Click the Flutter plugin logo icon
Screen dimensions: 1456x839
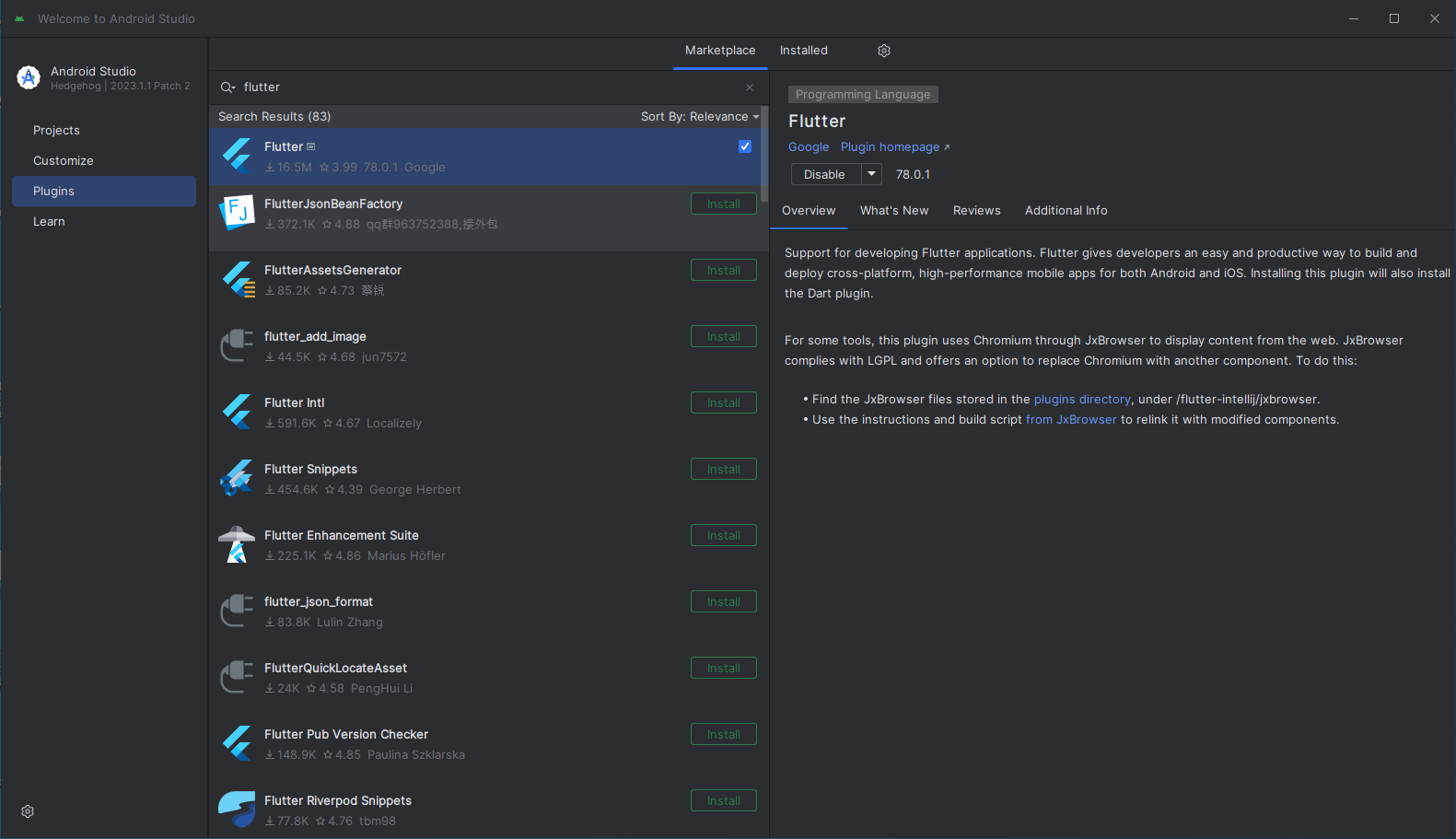tap(237, 156)
